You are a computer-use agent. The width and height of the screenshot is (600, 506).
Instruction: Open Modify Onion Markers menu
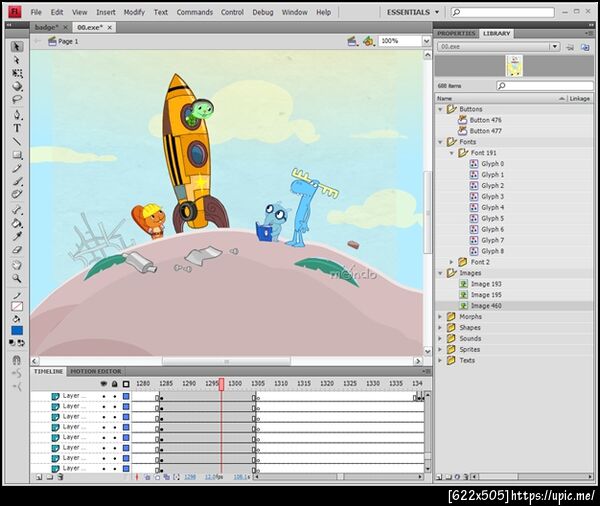[176, 477]
